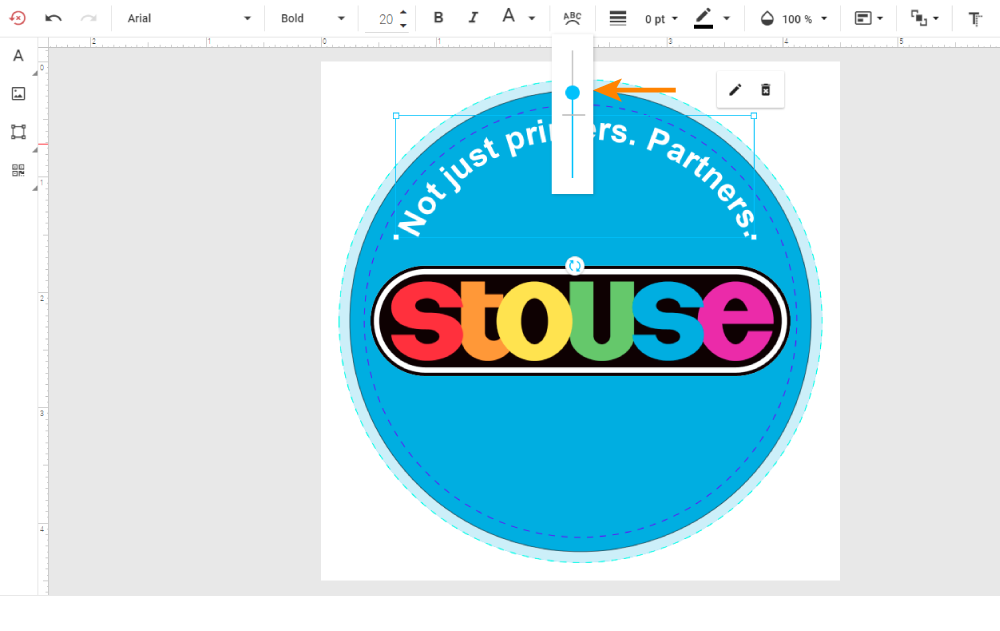This screenshot has height=631, width=1000.
Task: Edit text using the pencil icon
Action: click(735, 90)
